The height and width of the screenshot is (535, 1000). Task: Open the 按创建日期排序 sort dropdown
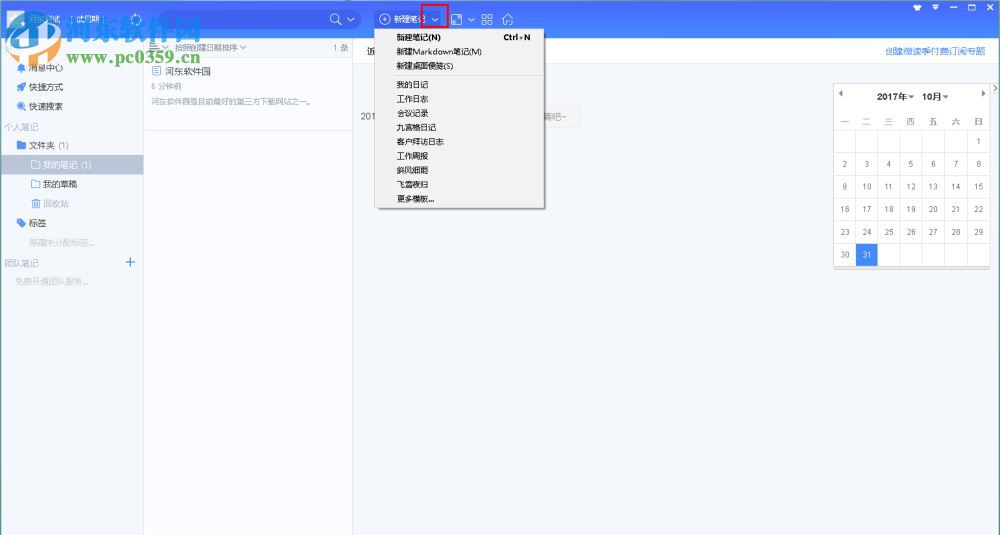pos(210,47)
